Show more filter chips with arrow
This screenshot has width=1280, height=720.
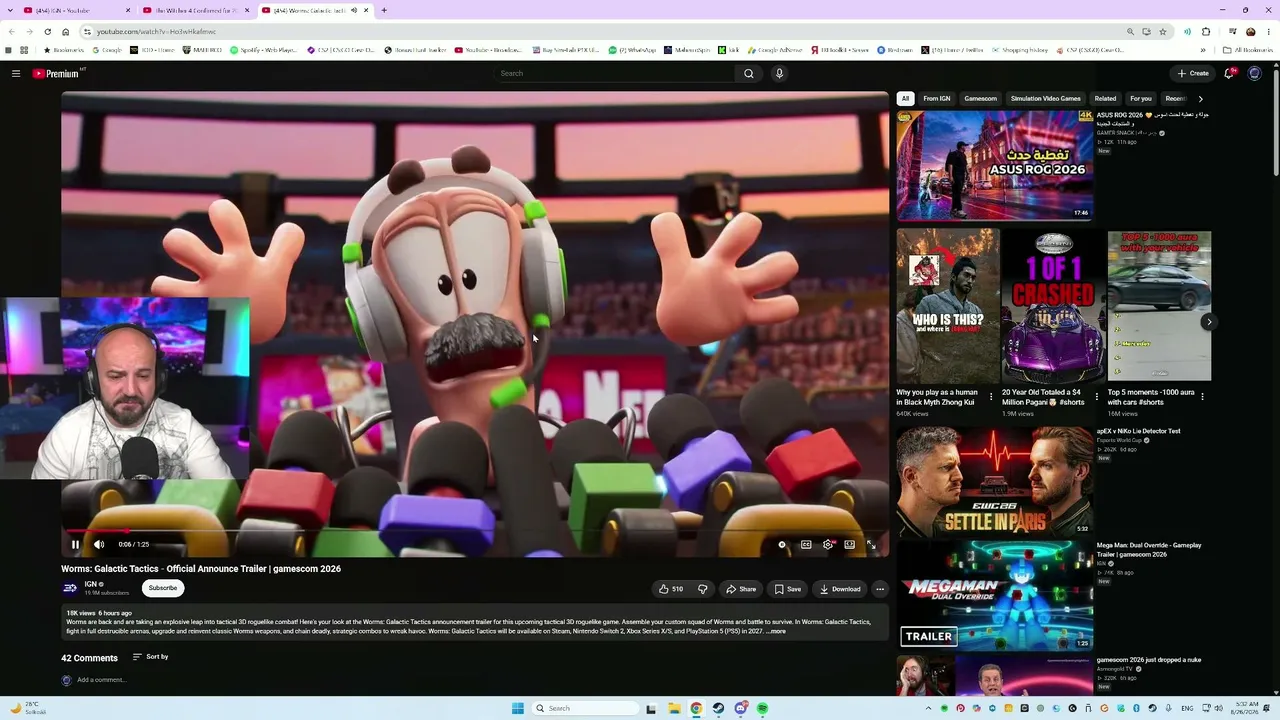click(x=1201, y=99)
